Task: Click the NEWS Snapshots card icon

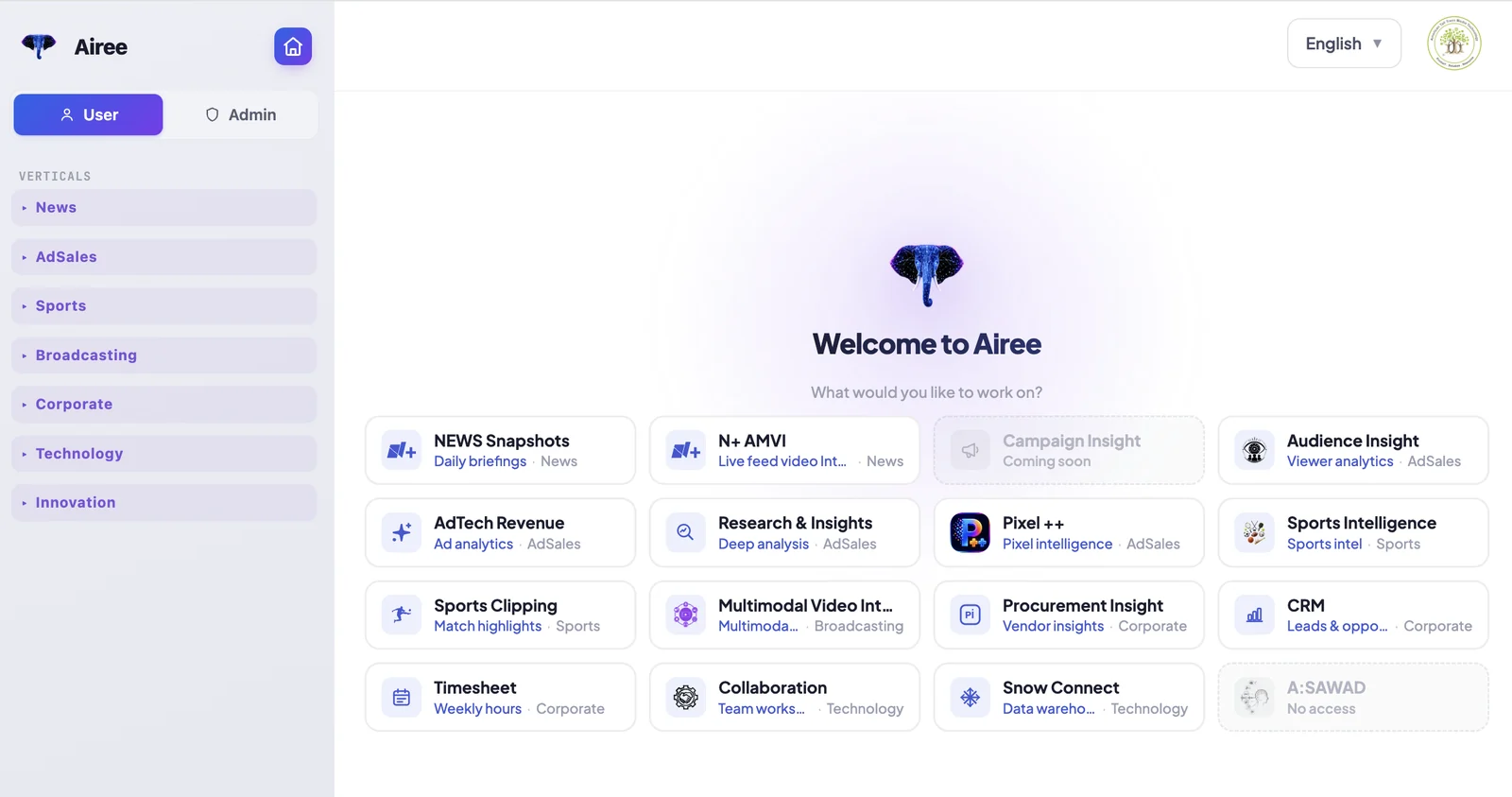Action: [402, 451]
